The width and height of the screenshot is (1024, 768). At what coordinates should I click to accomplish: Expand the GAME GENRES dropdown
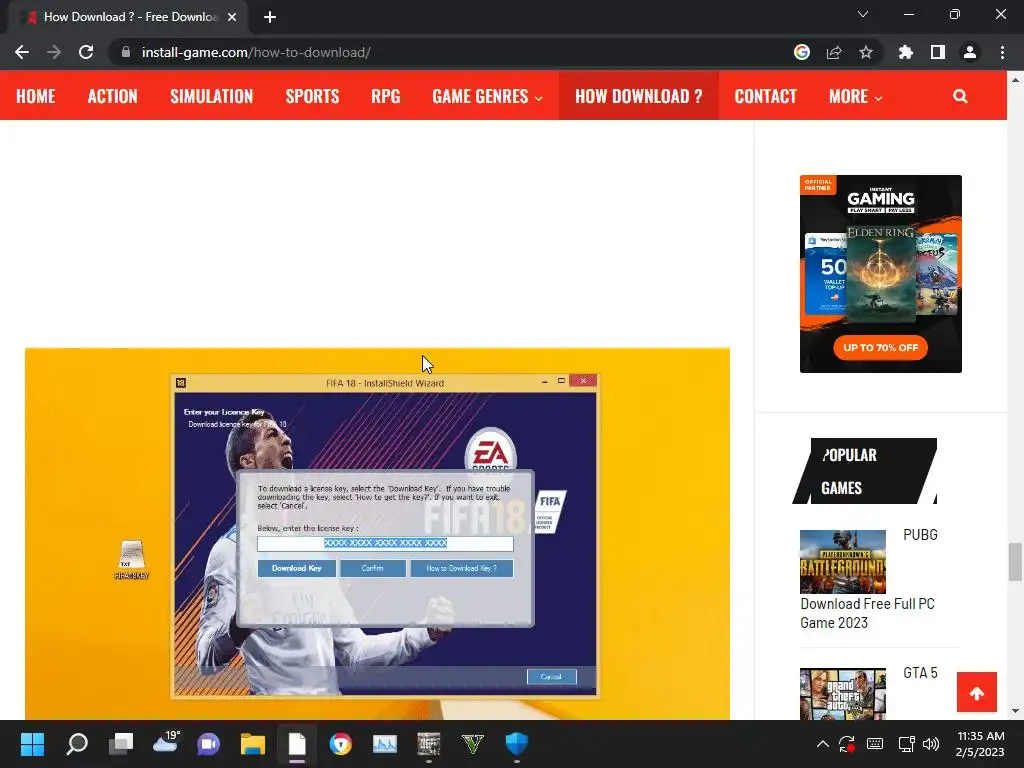pos(487,96)
